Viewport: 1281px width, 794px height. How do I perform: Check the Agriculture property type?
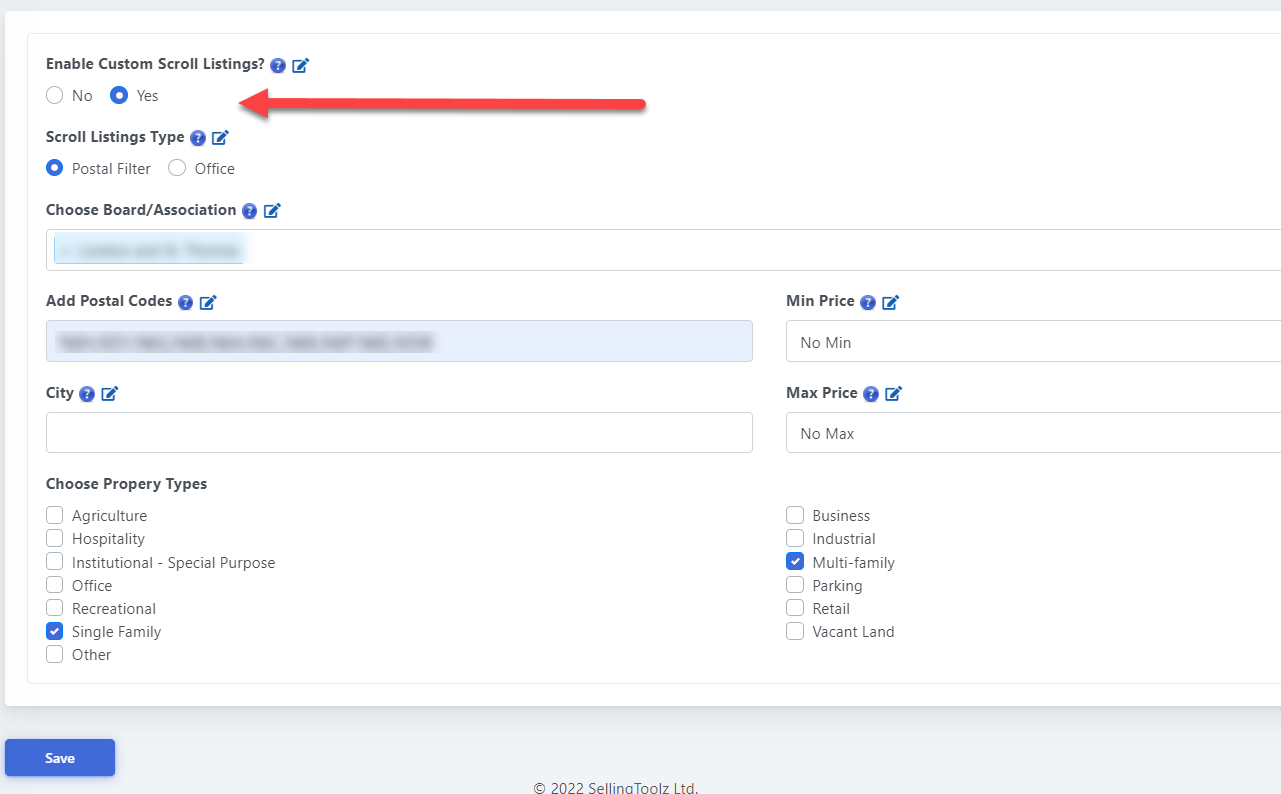(55, 516)
